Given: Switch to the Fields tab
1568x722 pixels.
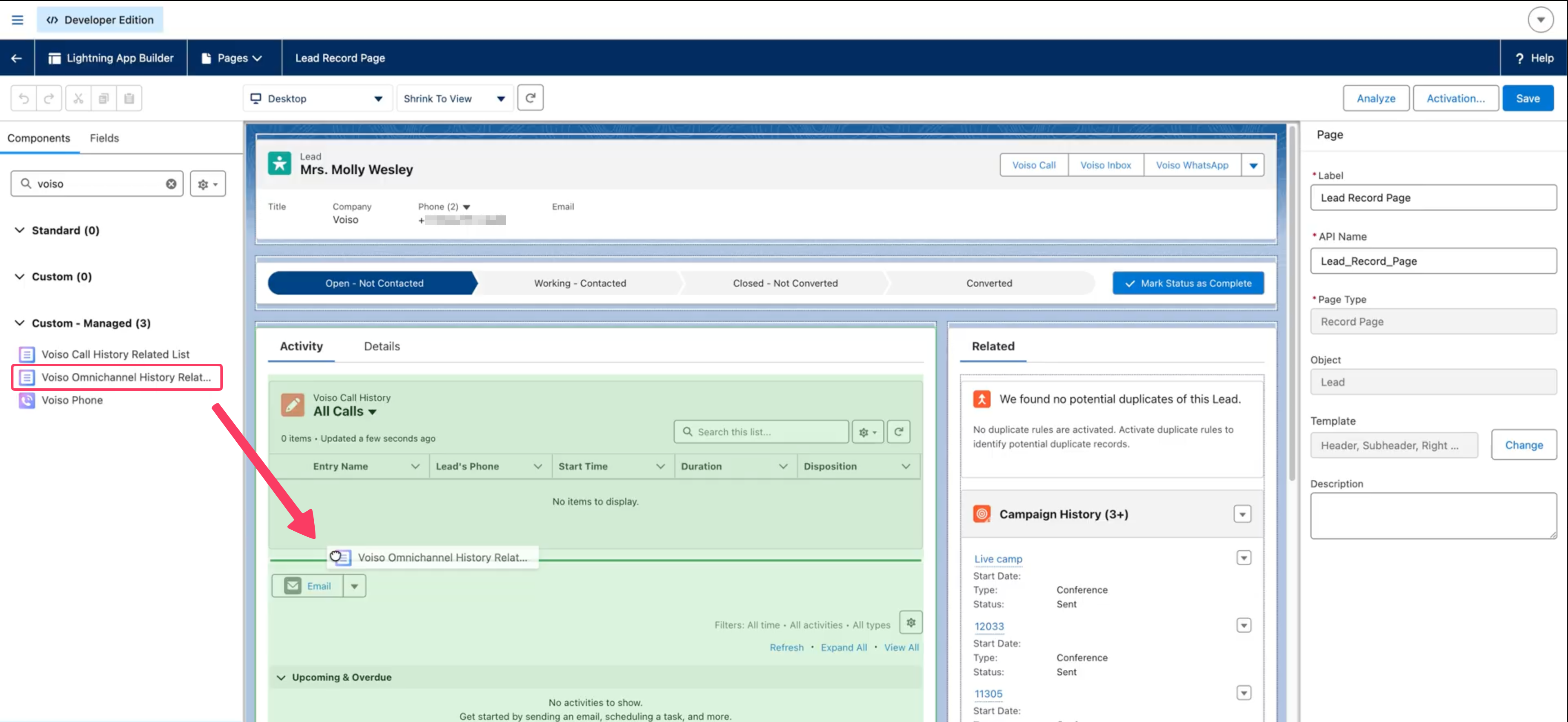Looking at the screenshot, I should pyautogui.click(x=104, y=138).
